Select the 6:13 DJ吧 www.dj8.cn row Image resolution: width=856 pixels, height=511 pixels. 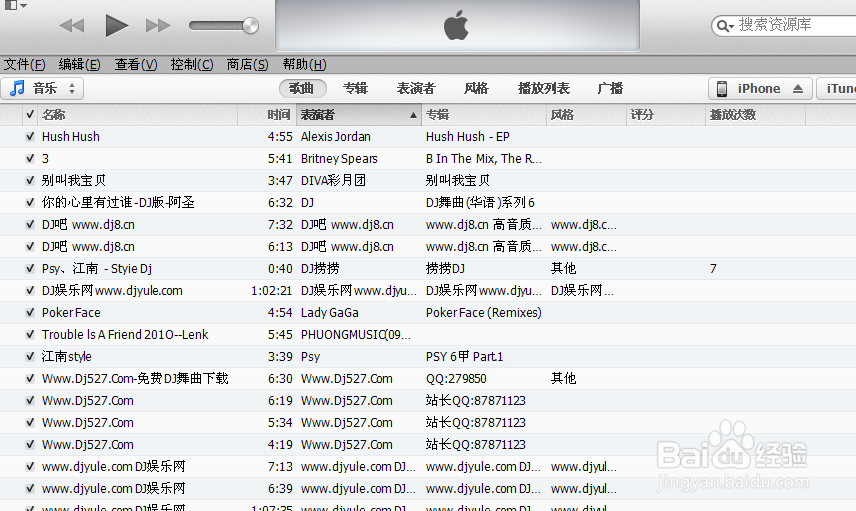(x=428, y=247)
